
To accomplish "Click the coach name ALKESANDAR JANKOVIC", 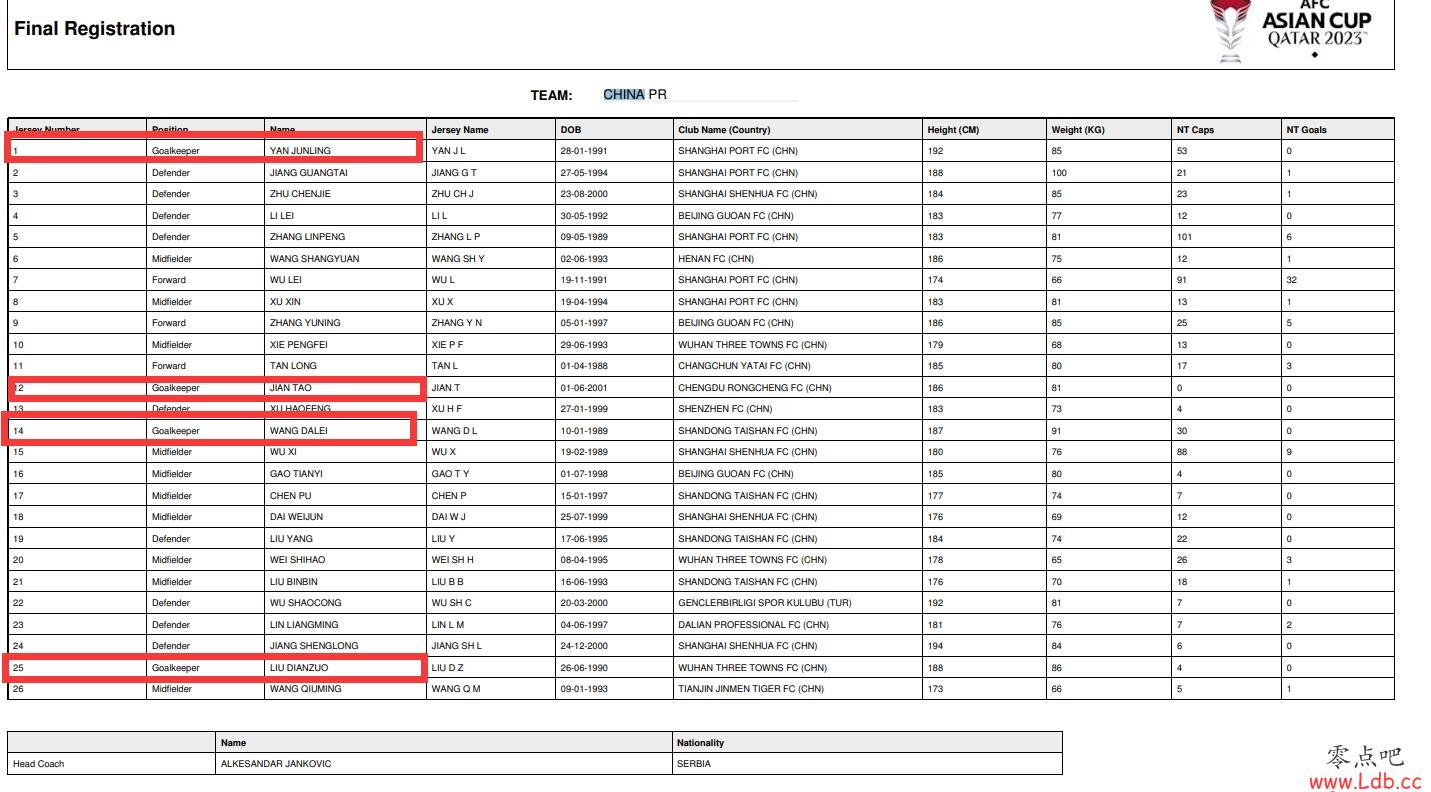I will click(x=276, y=764).
